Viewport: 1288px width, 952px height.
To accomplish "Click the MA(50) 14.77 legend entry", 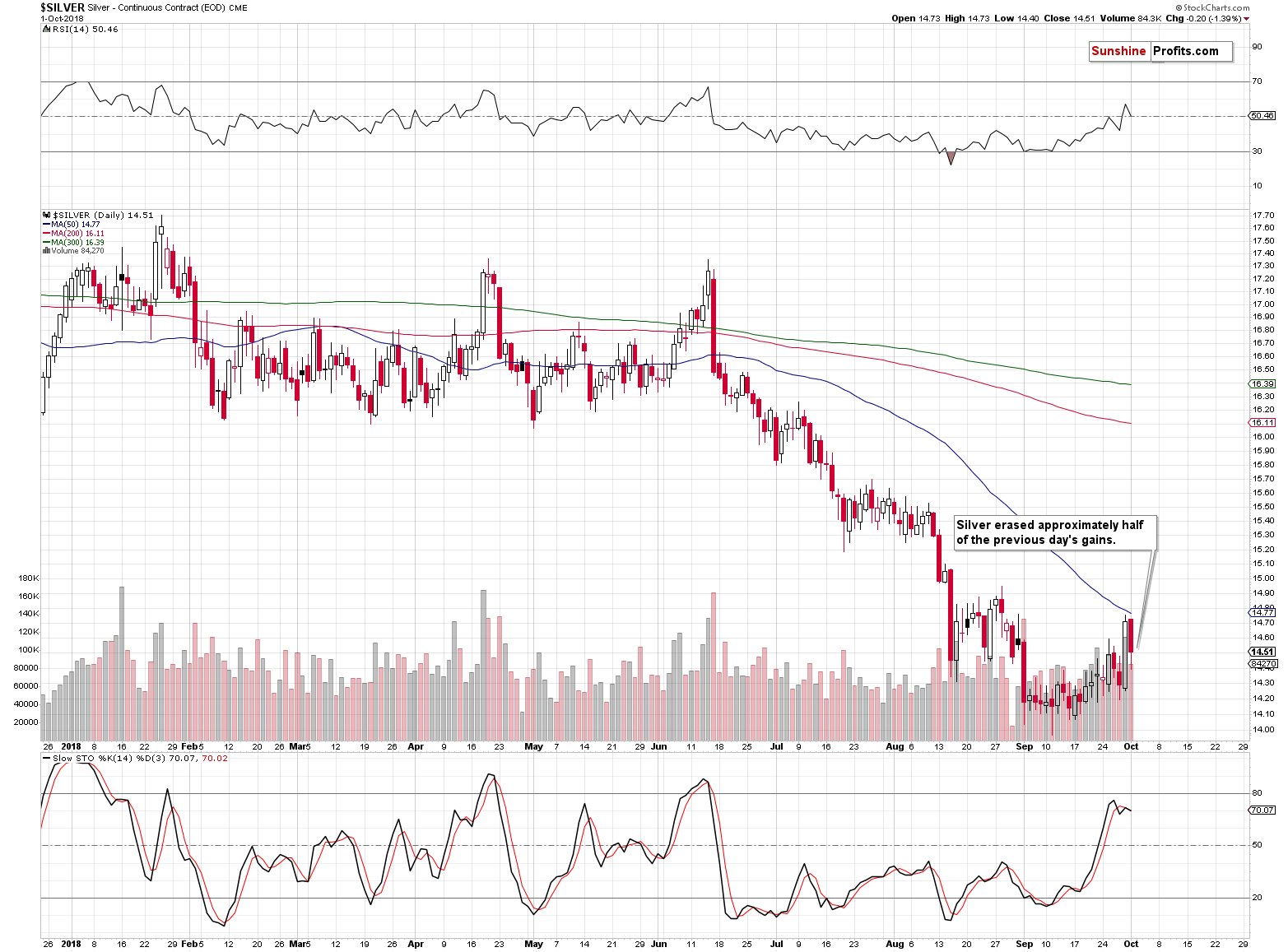I will tap(76, 225).
